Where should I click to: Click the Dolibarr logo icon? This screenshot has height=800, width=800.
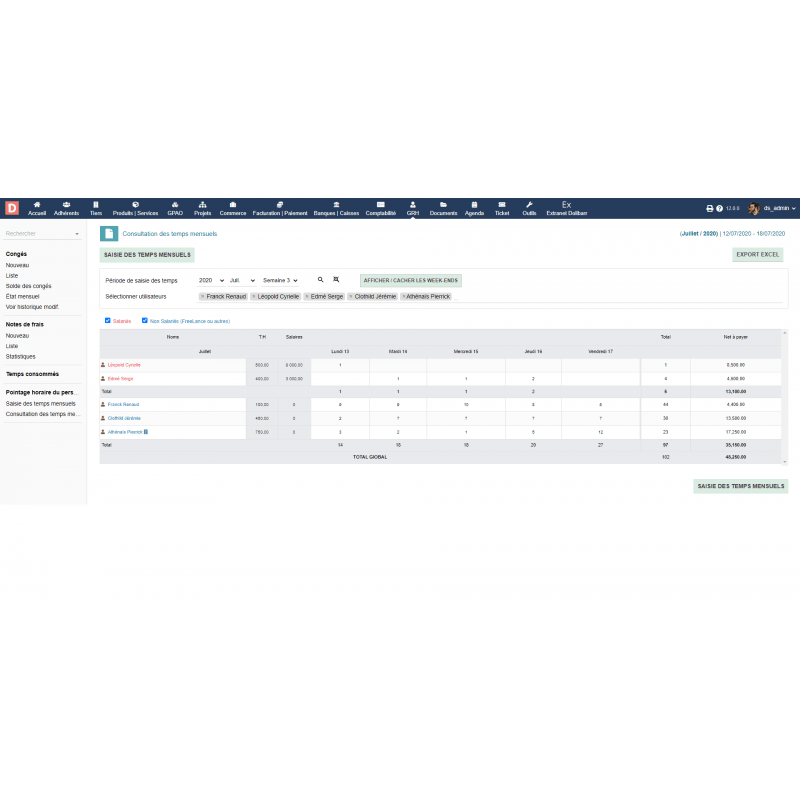(x=12, y=208)
